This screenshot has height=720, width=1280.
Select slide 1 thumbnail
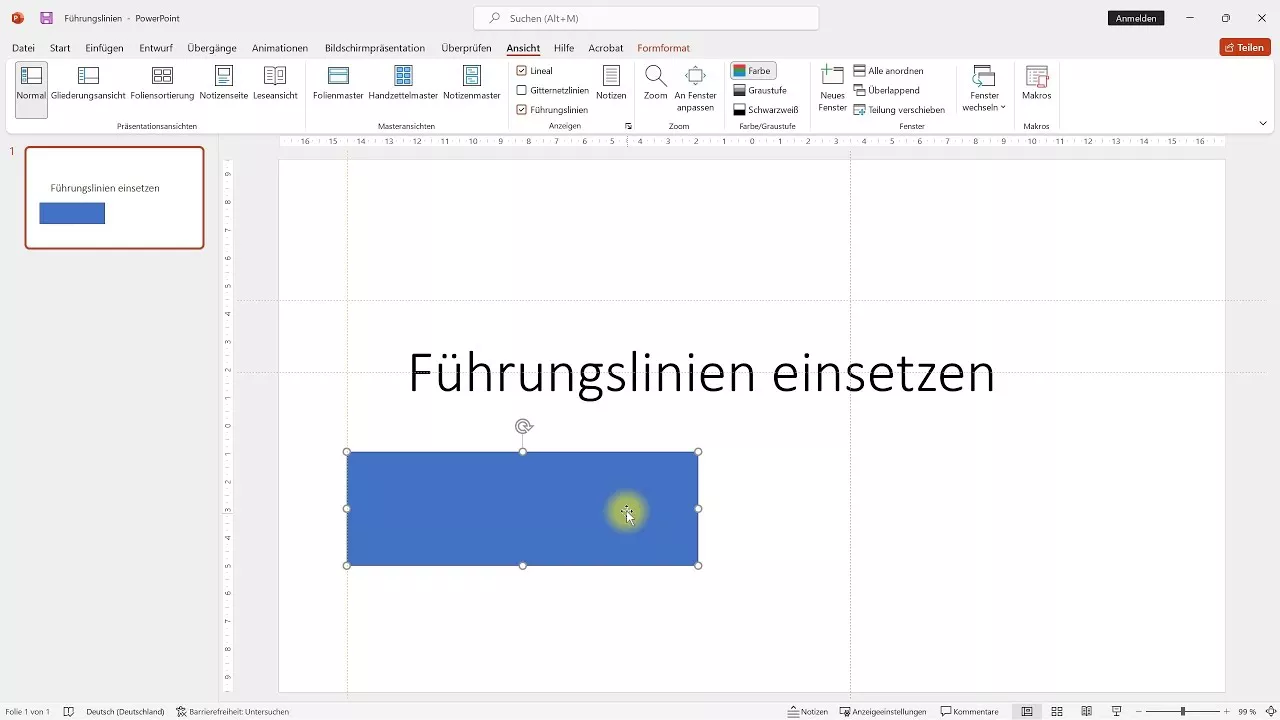(115, 198)
